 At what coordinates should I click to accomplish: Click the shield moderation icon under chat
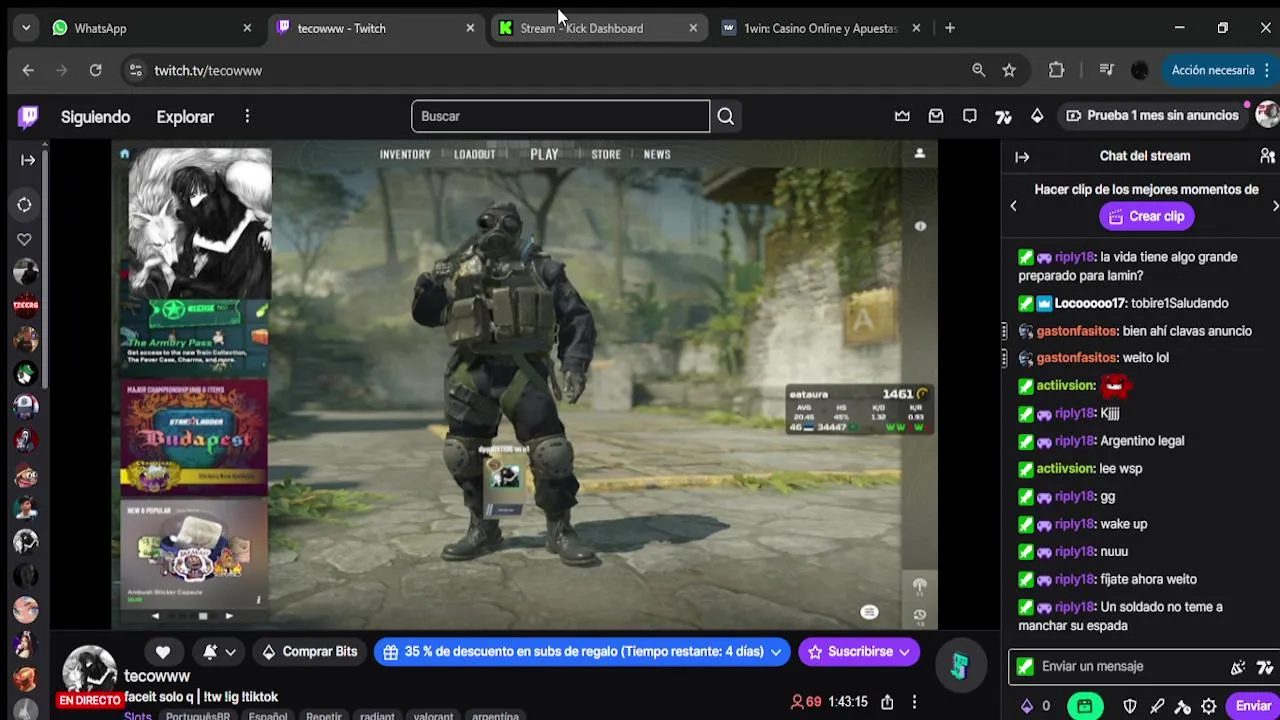click(x=1130, y=706)
